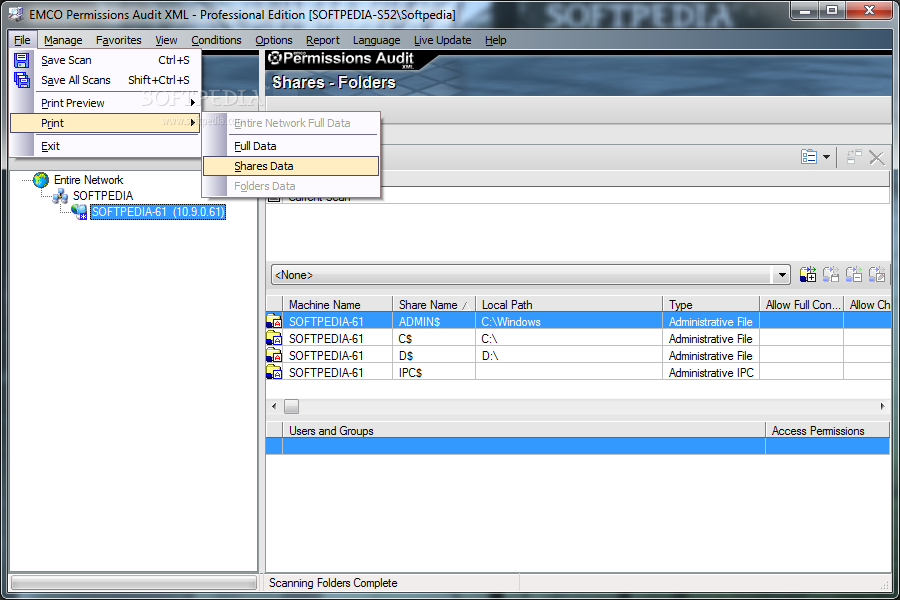The height and width of the screenshot is (600, 900).
Task: Click Access Permissions column header
Action: click(x=827, y=431)
